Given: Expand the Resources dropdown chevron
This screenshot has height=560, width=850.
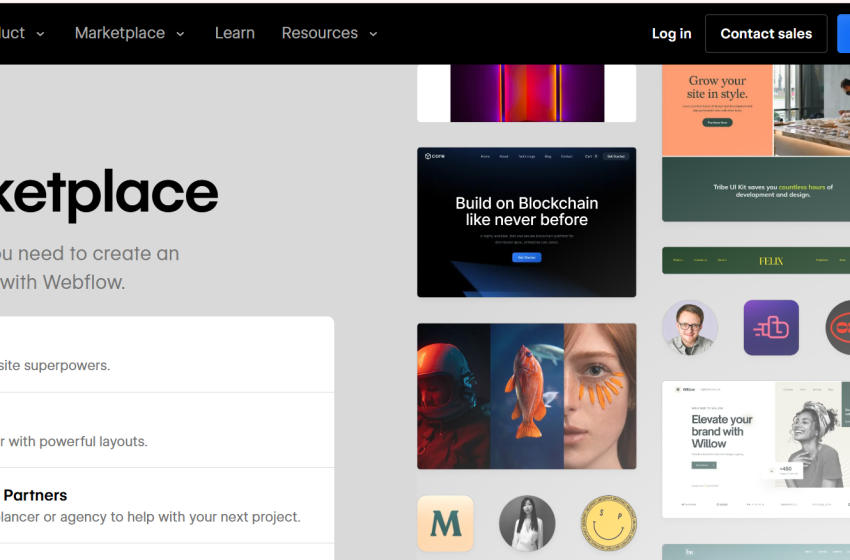Looking at the screenshot, I should coord(374,34).
